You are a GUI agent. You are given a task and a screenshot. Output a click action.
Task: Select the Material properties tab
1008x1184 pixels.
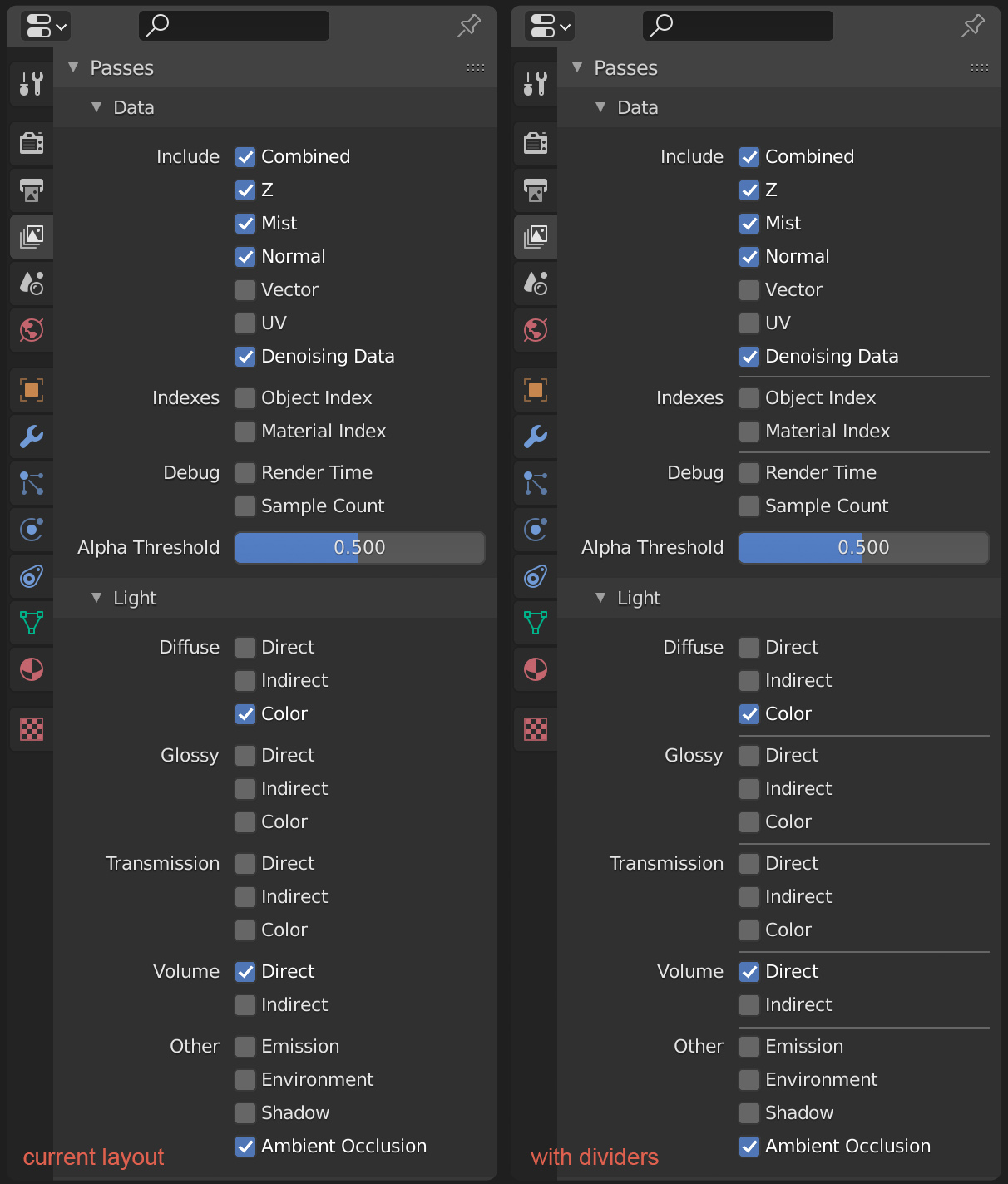(31, 669)
